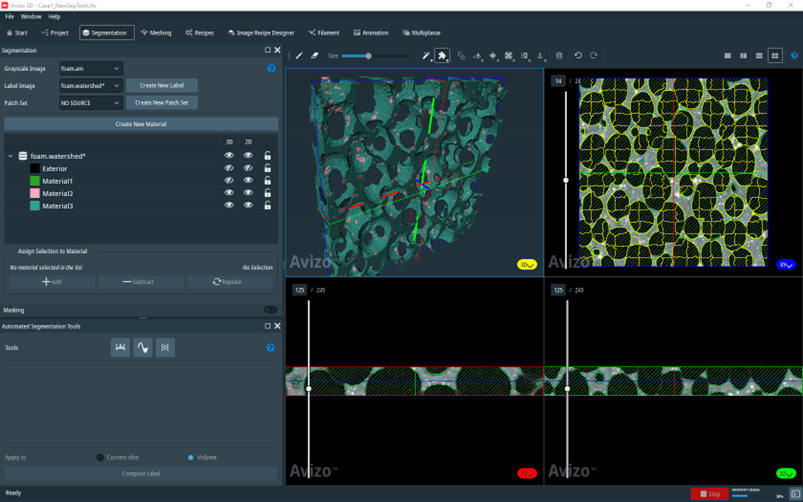Open the Grayscale Image dropdown

click(90, 69)
